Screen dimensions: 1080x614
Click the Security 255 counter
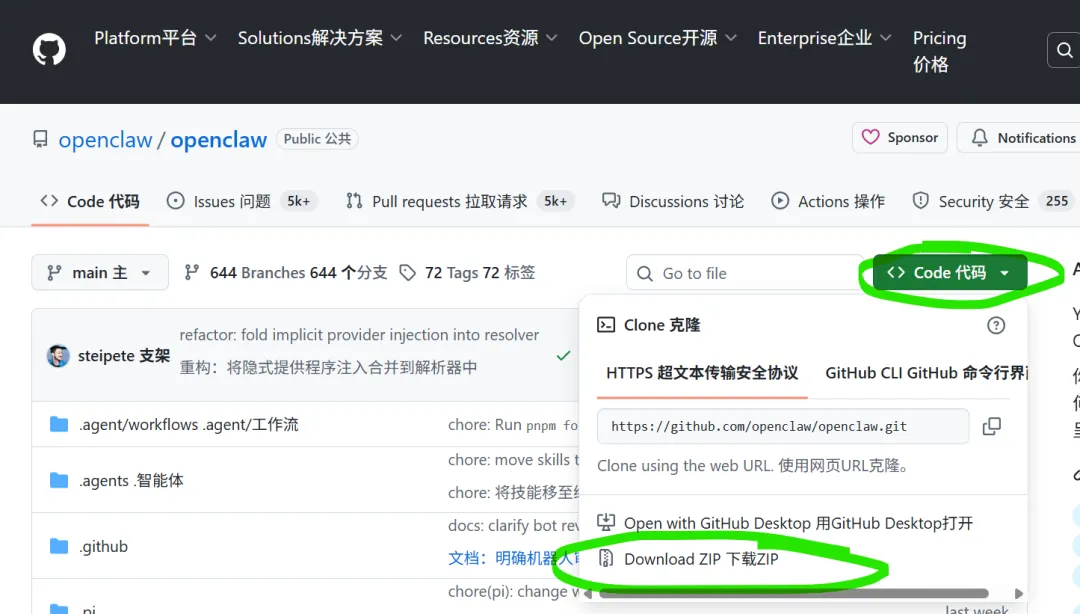pos(1057,201)
